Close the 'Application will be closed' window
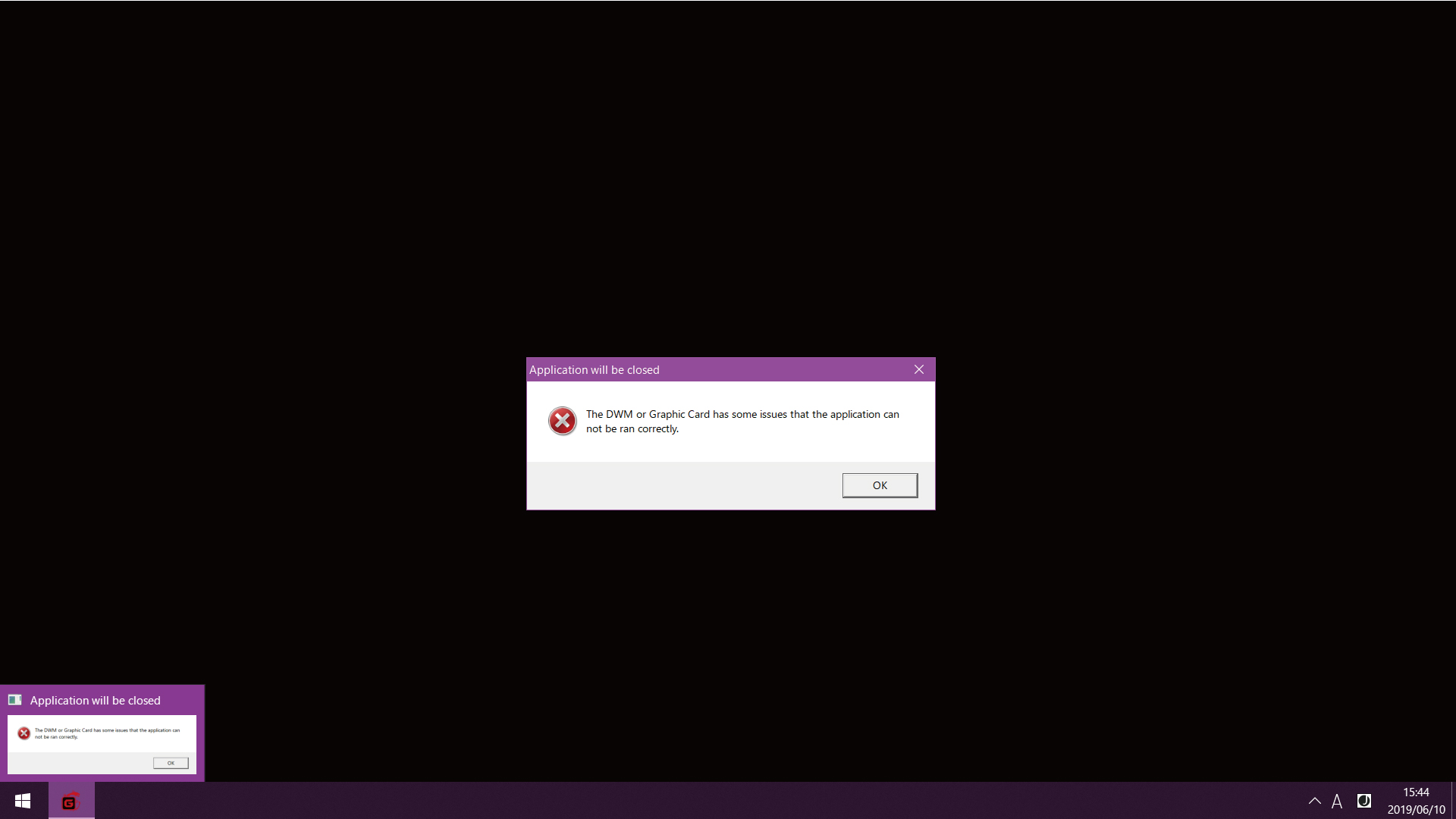The height and width of the screenshot is (819, 1456). pos(918,369)
